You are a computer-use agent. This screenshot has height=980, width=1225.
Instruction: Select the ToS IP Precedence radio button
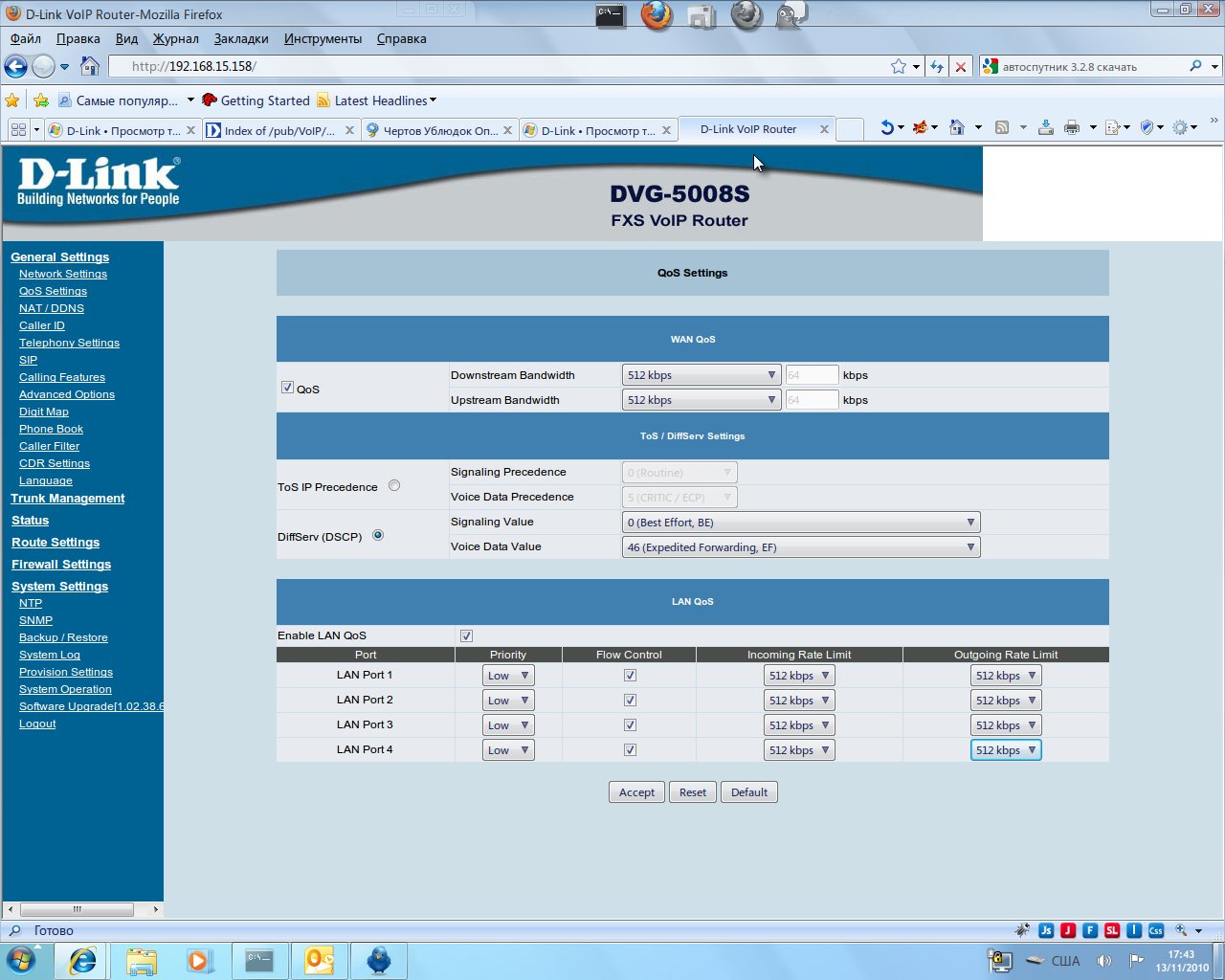pyautogui.click(x=394, y=486)
